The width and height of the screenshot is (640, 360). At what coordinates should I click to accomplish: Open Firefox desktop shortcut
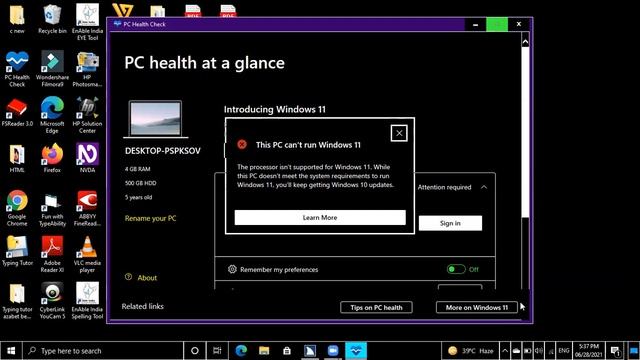pos(52,159)
